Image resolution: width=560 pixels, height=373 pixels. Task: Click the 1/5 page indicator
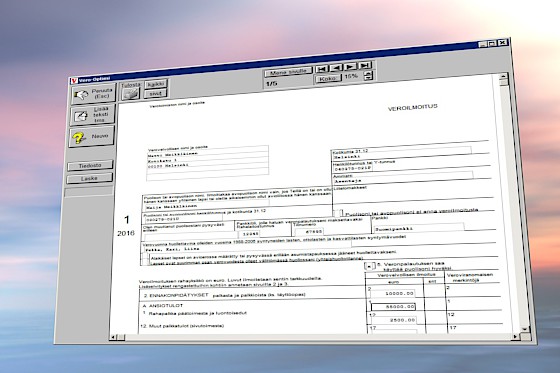271,84
